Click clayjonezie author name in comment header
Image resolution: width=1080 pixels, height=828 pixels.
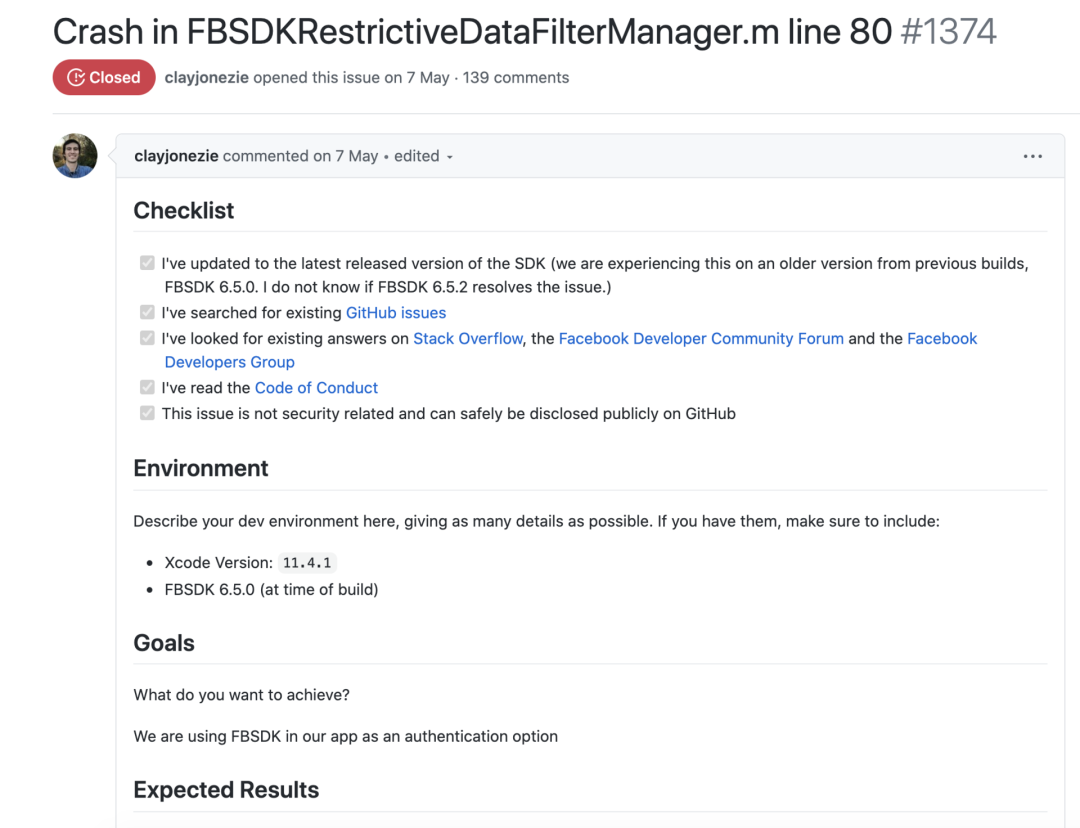coord(176,156)
